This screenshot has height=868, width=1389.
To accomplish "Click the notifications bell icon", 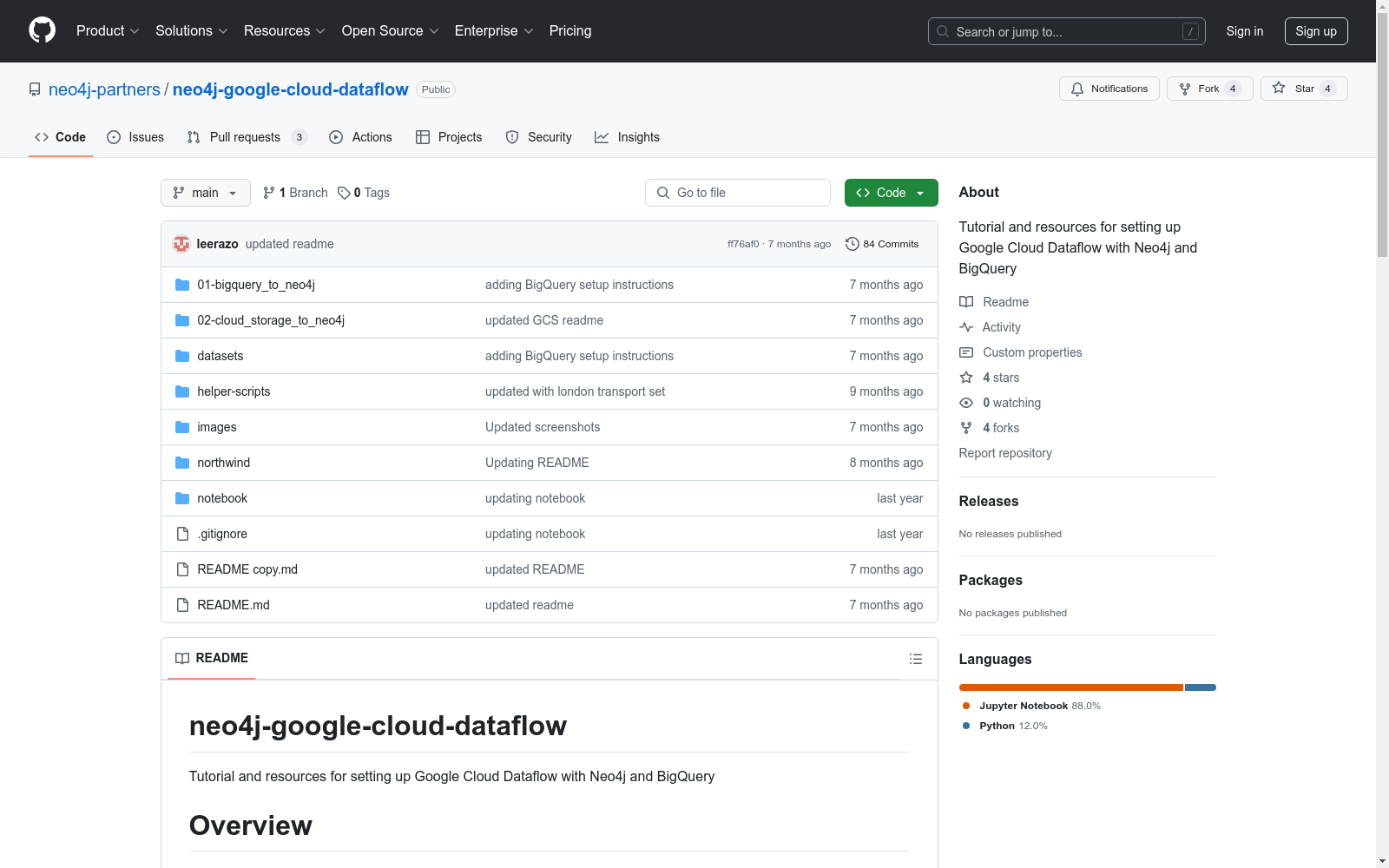I will click(1077, 89).
